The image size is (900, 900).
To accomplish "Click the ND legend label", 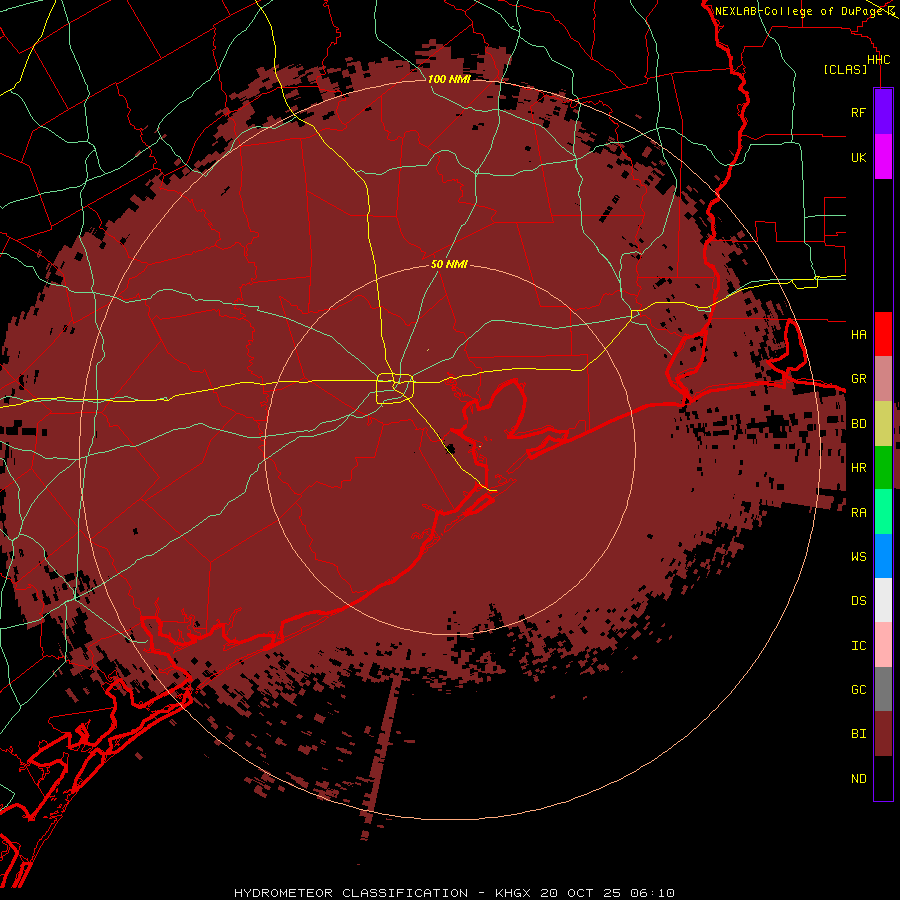I will (858, 778).
